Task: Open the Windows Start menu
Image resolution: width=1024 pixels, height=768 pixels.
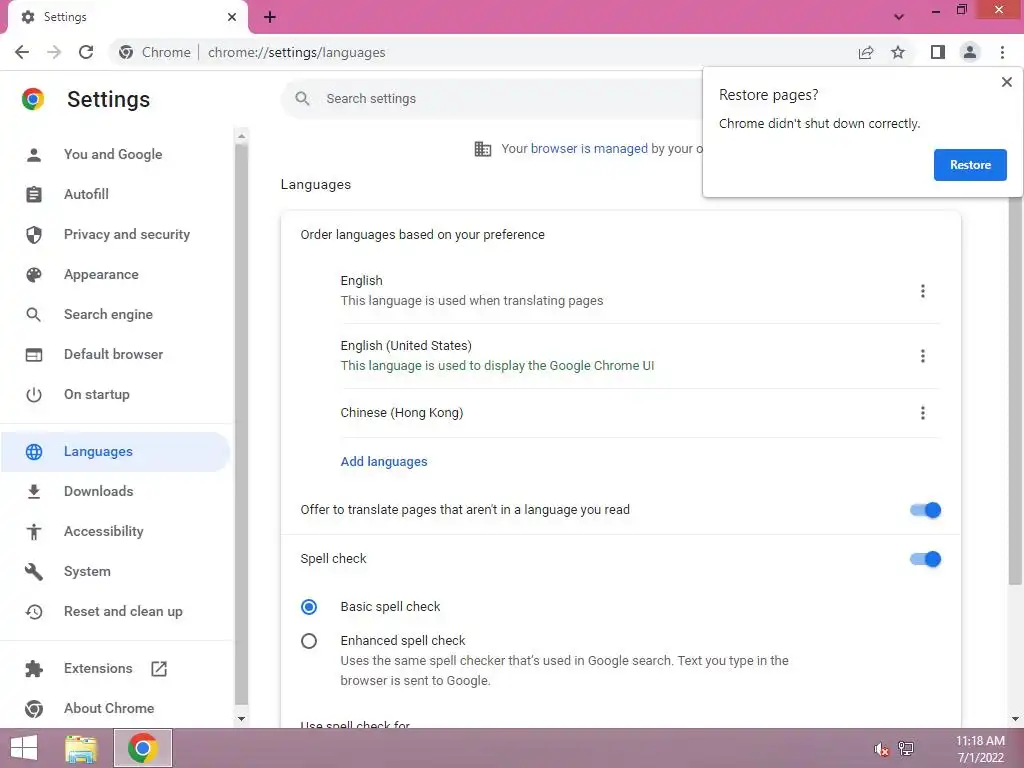Action: [x=24, y=748]
